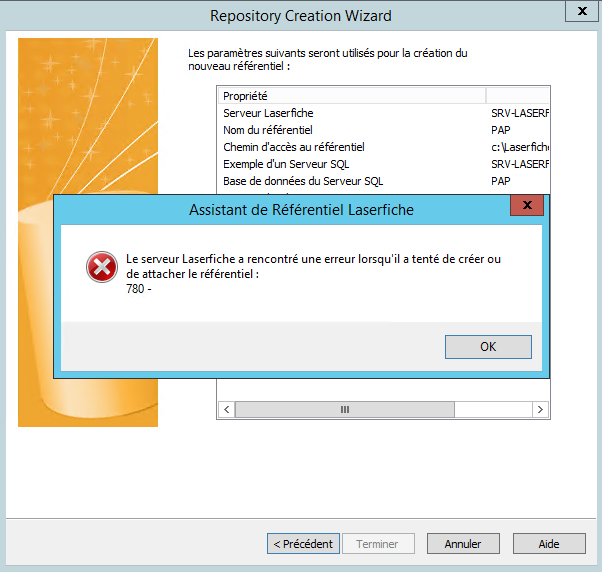Select the Chemin d'accès au référentiel row
The width and height of the screenshot is (602, 572).
(x=384, y=147)
